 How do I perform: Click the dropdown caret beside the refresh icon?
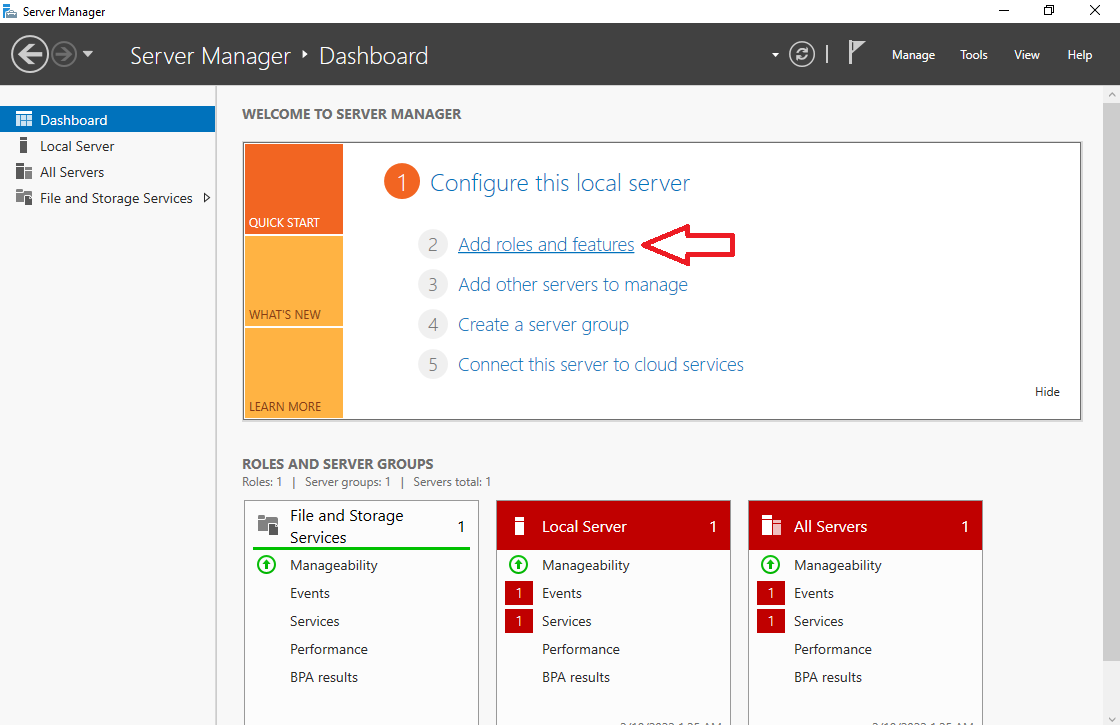[775, 54]
